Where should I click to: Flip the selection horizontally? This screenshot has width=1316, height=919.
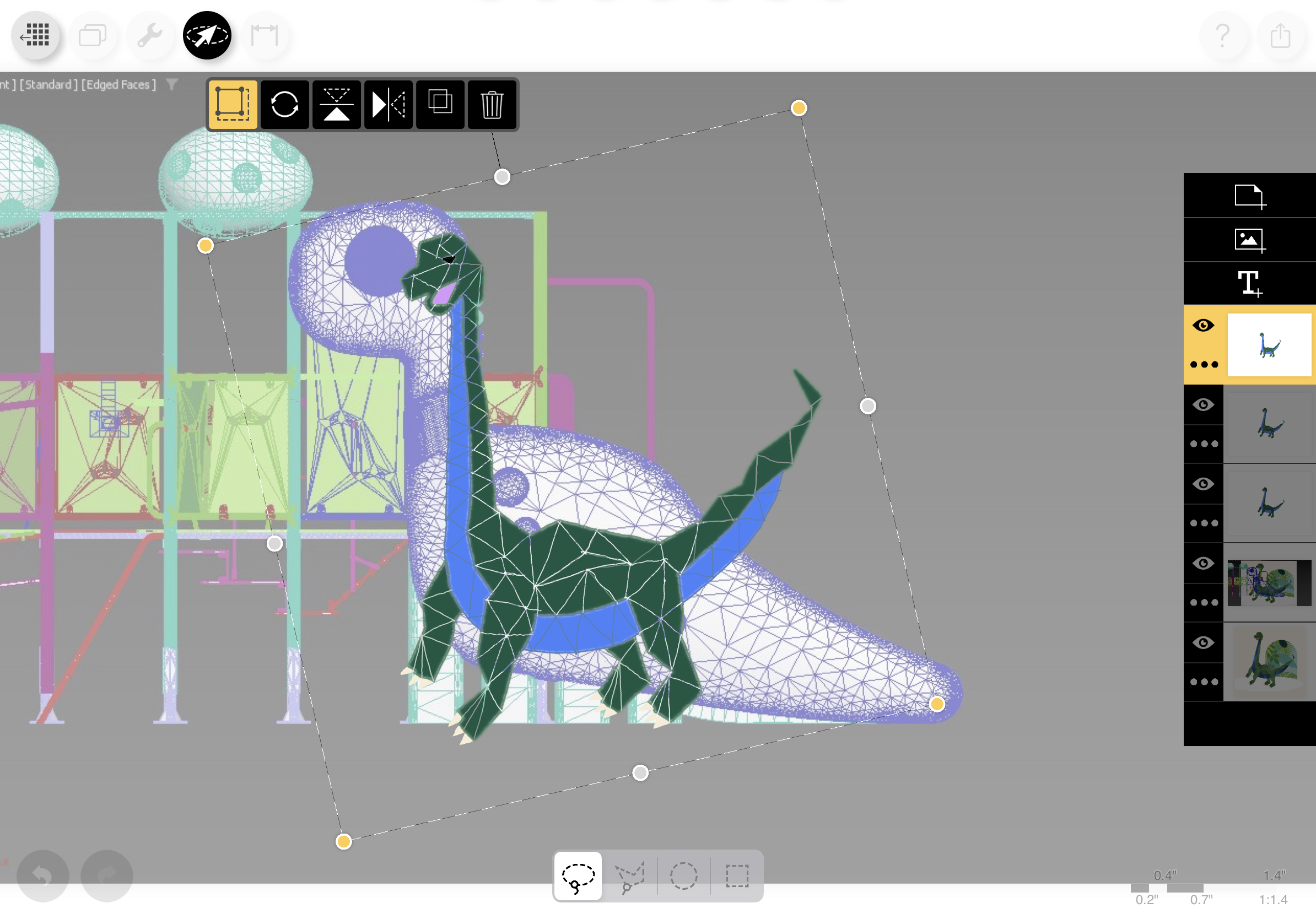pos(388,104)
